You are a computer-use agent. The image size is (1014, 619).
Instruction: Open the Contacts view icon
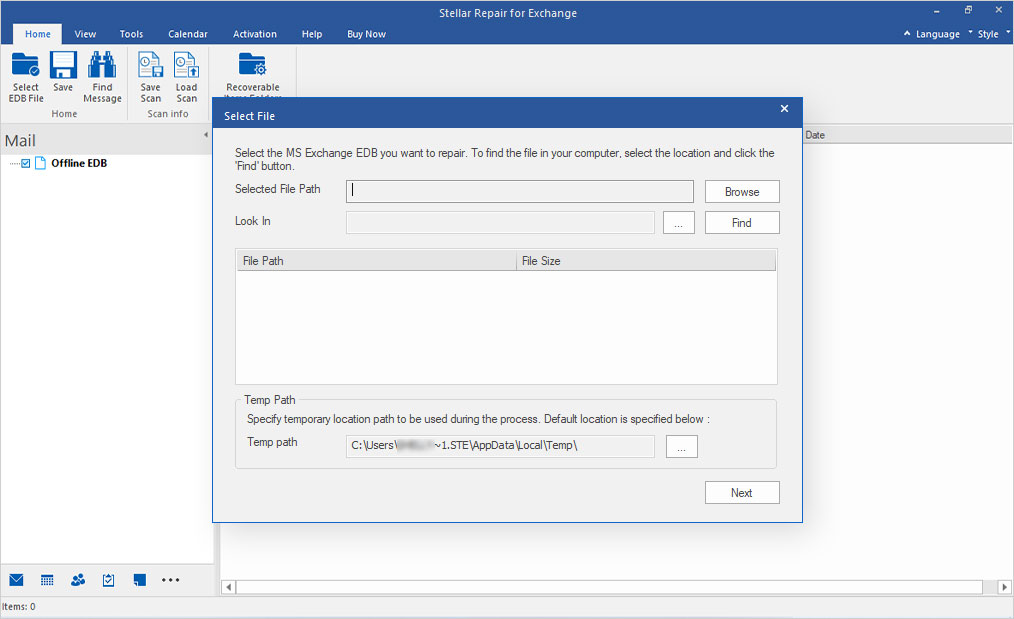click(77, 580)
